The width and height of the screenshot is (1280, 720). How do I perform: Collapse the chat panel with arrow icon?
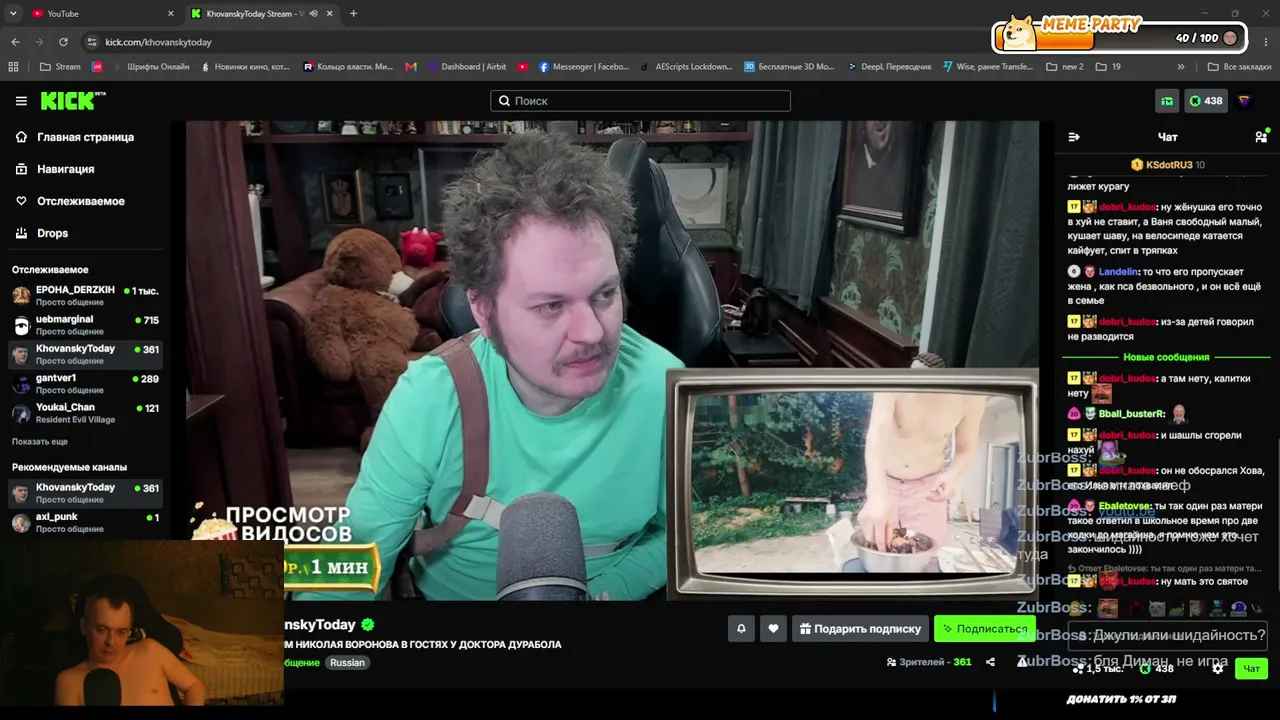1074,137
